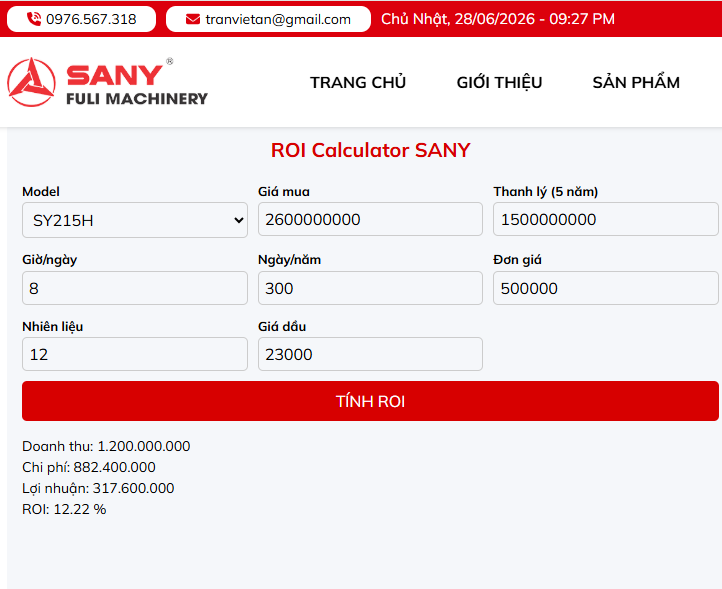Open the Model dropdown showing SY215H
This screenshot has width=722, height=589.
(135, 220)
